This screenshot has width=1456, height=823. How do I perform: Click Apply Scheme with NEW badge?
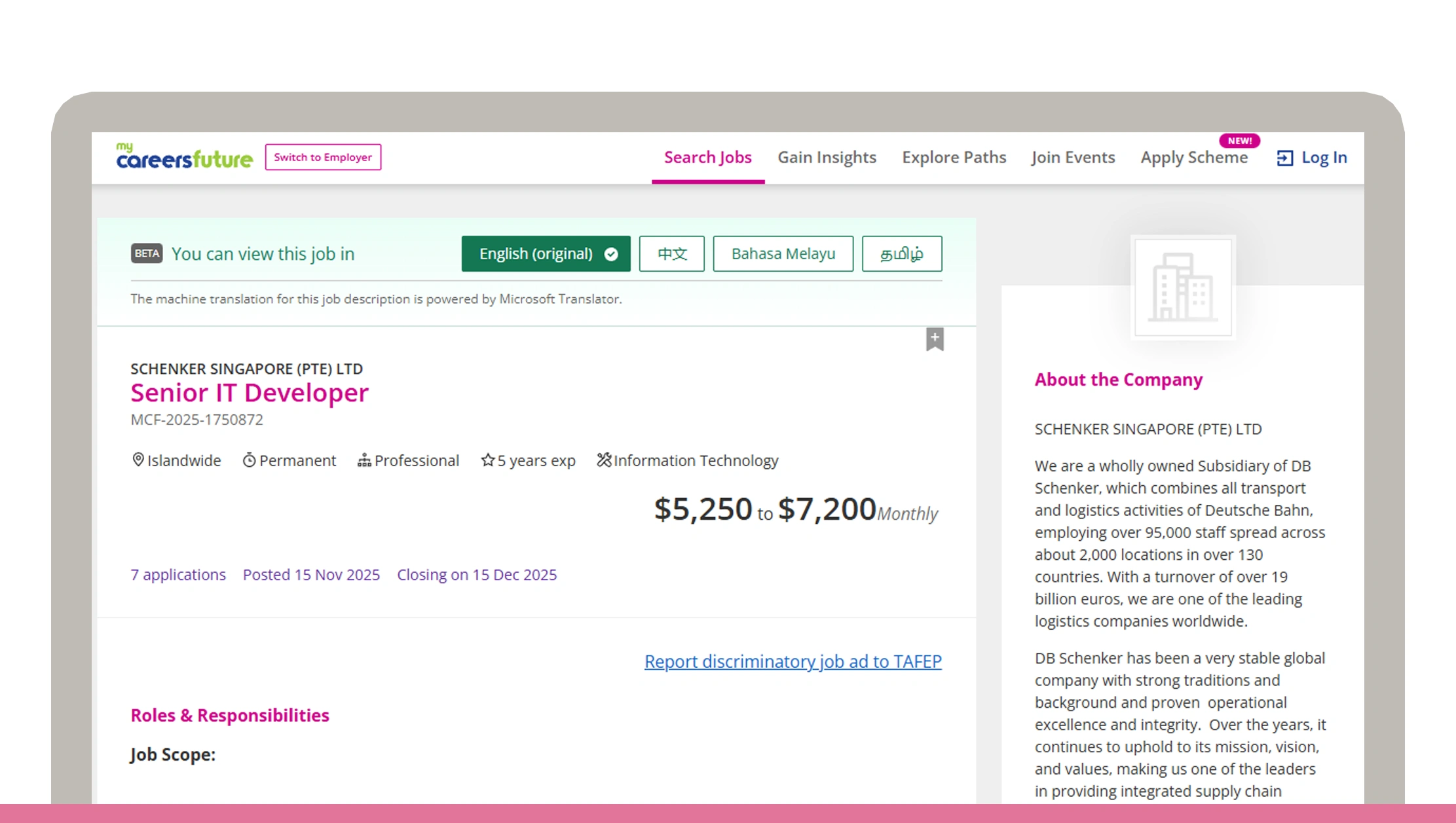pos(1194,157)
